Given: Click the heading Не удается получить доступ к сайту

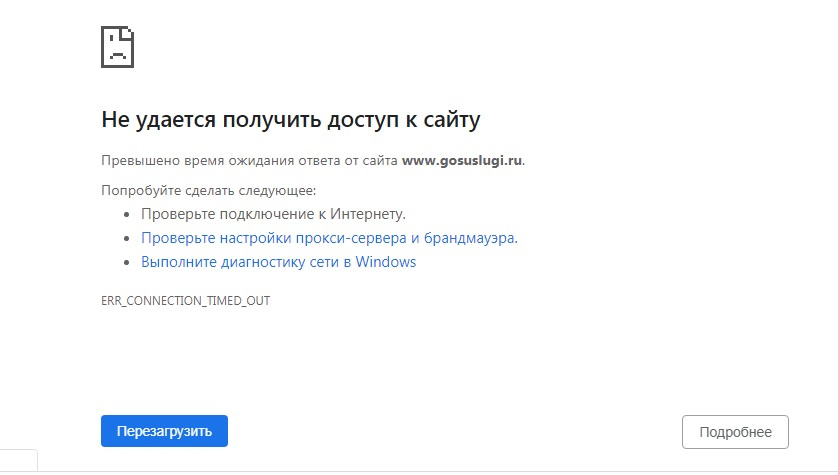Looking at the screenshot, I should (291, 119).
